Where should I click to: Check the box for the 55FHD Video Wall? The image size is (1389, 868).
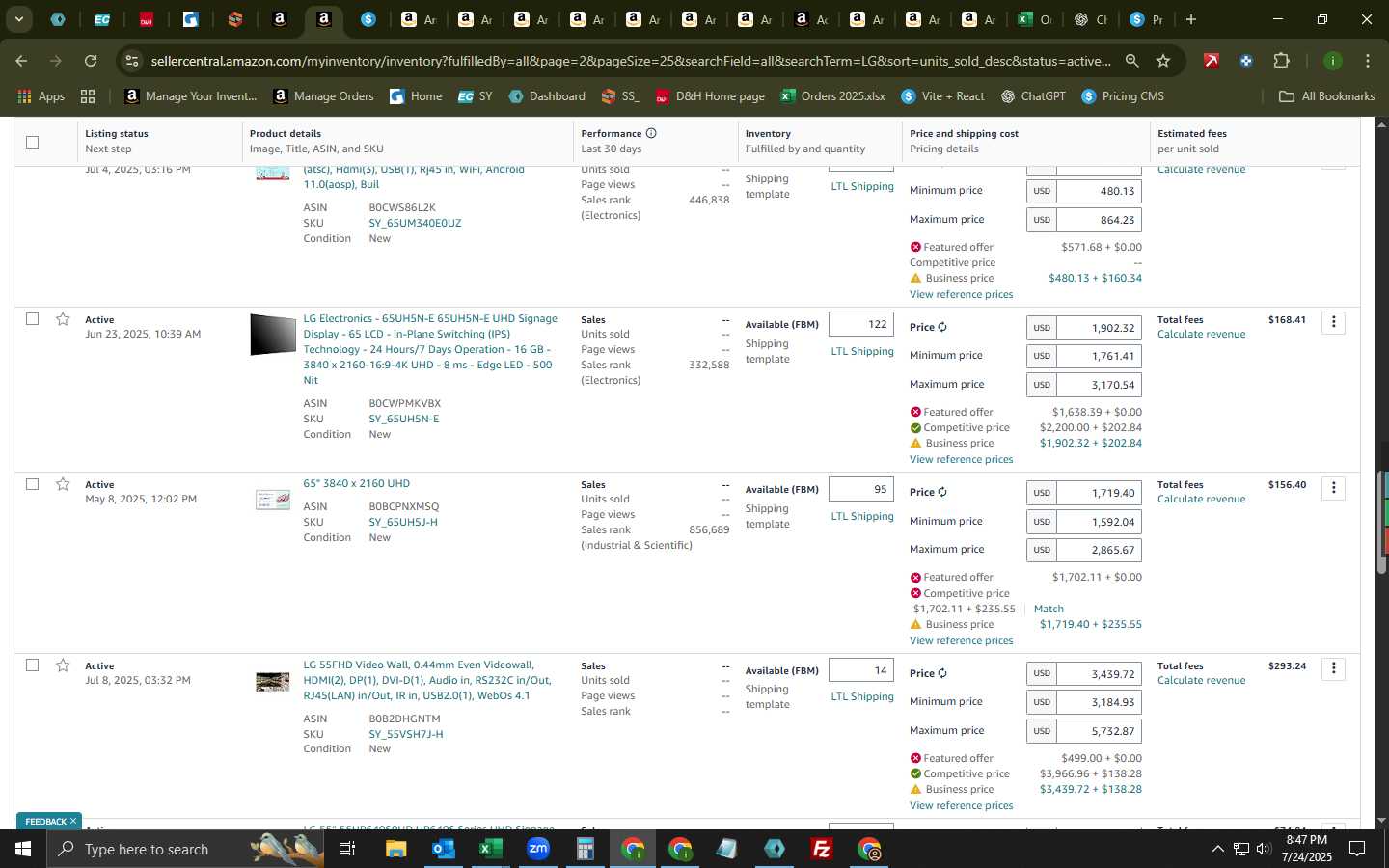point(32,665)
